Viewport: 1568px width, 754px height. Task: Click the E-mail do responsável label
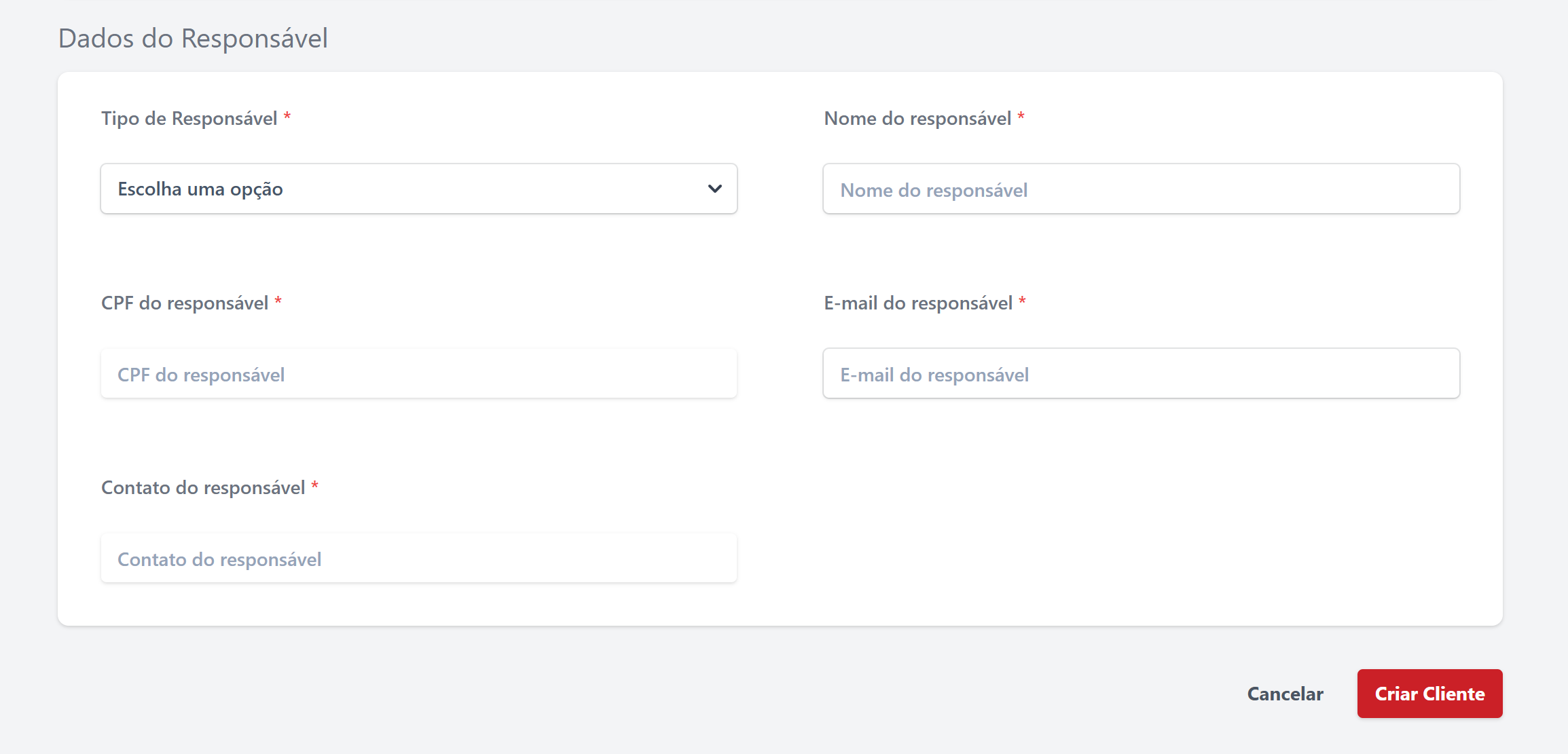point(916,303)
